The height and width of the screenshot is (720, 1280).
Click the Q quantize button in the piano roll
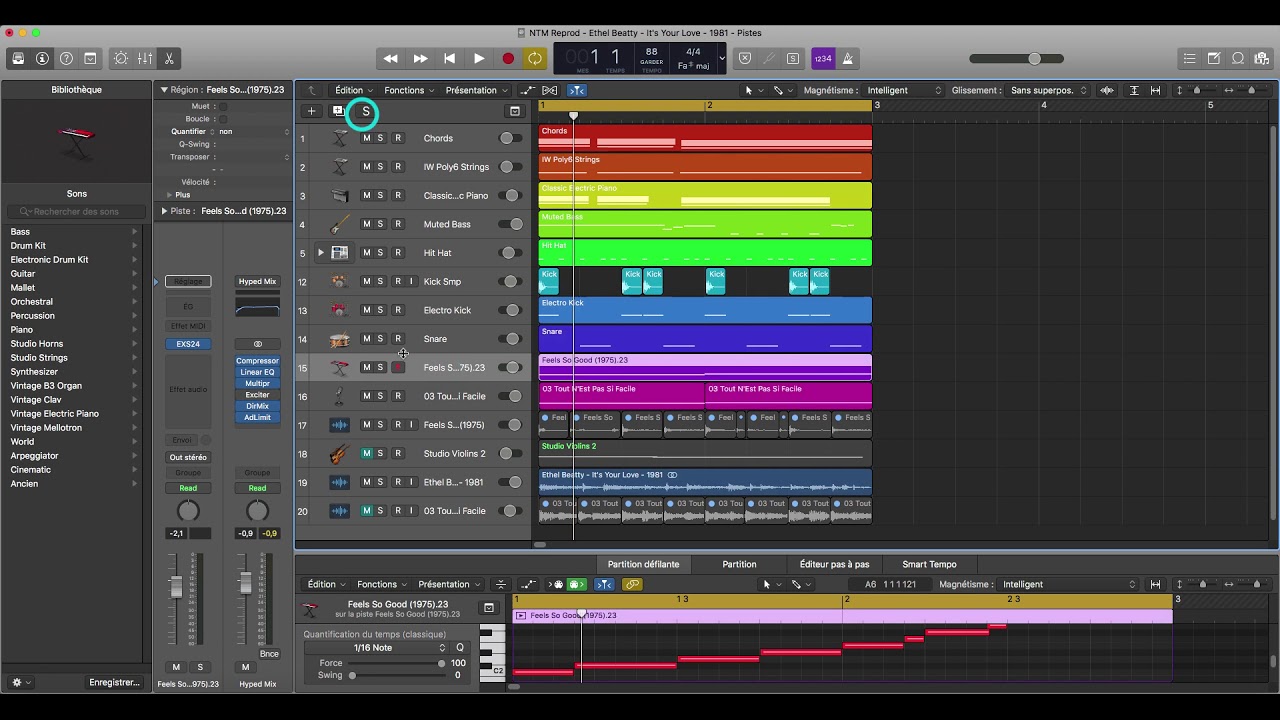(460, 648)
